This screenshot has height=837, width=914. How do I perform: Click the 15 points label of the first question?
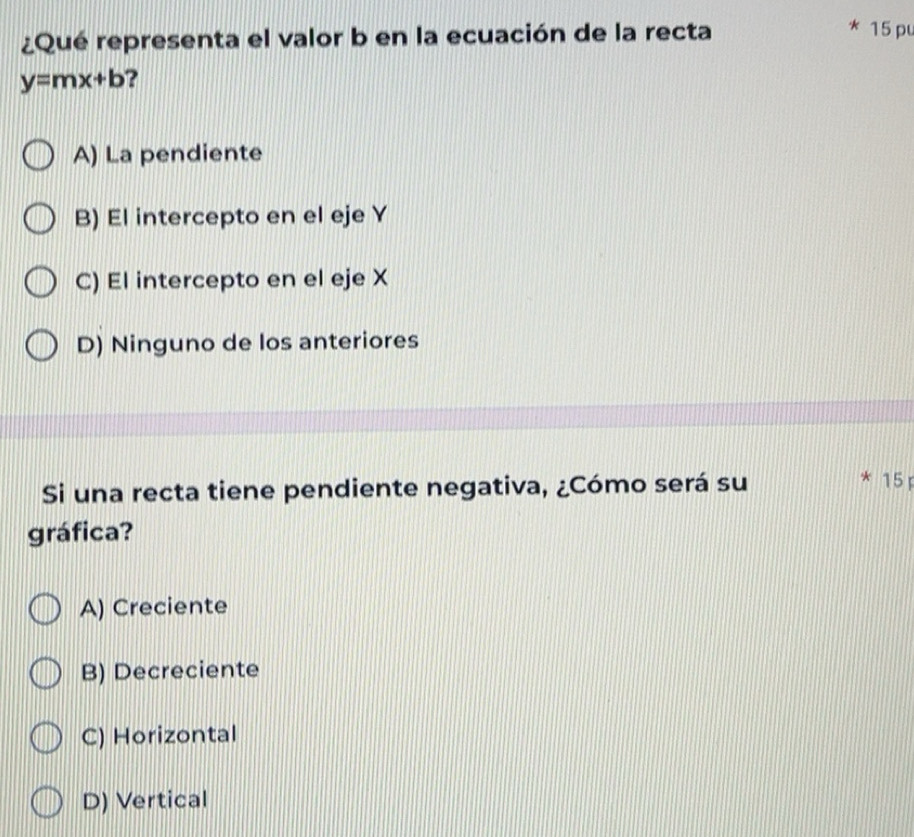(892, 29)
